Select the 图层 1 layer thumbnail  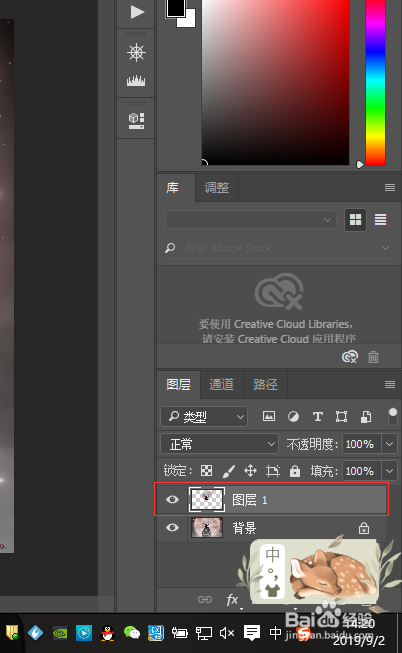[x=207, y=499]
